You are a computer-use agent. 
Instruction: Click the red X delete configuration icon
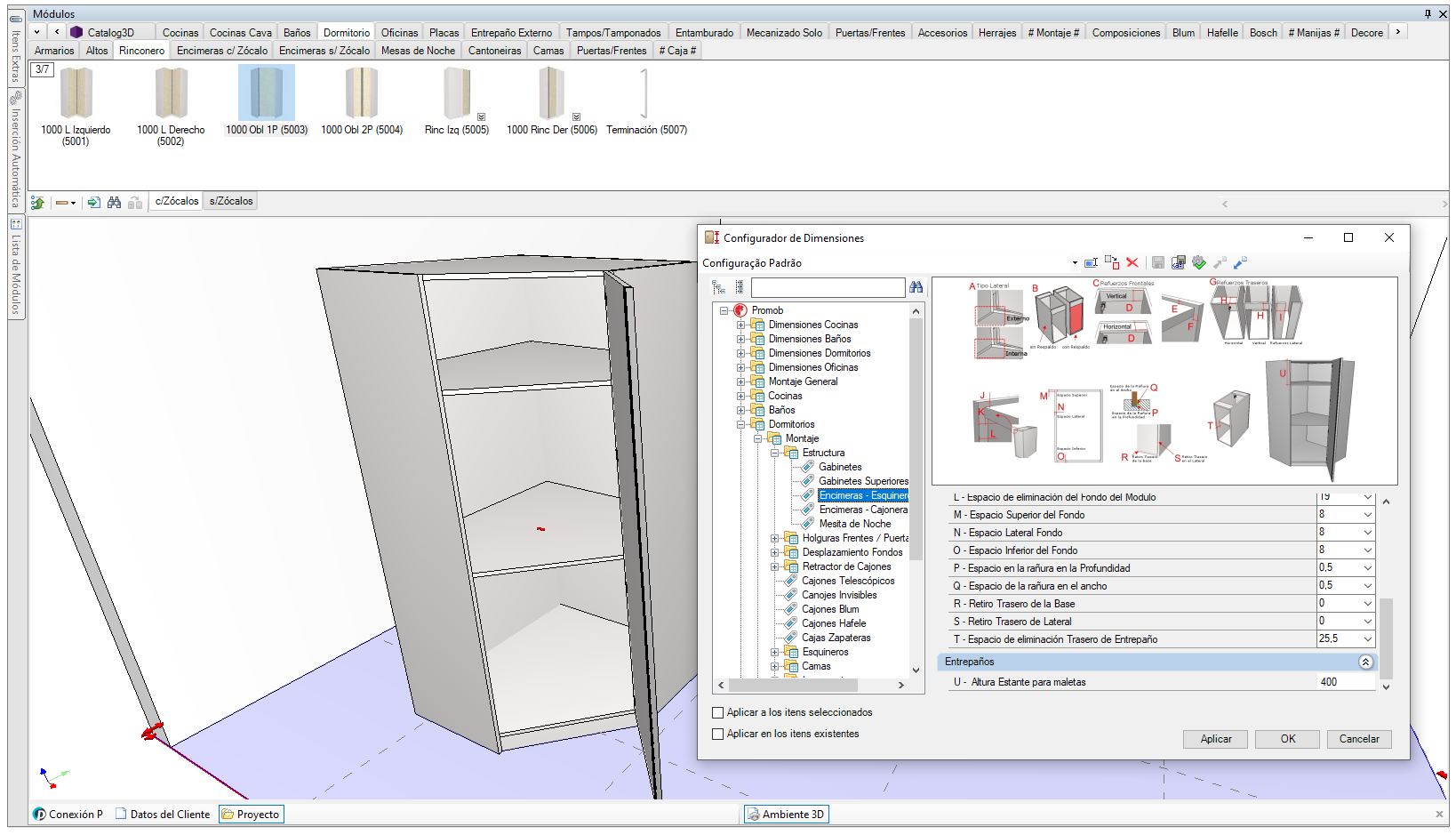click(1132, 262)
